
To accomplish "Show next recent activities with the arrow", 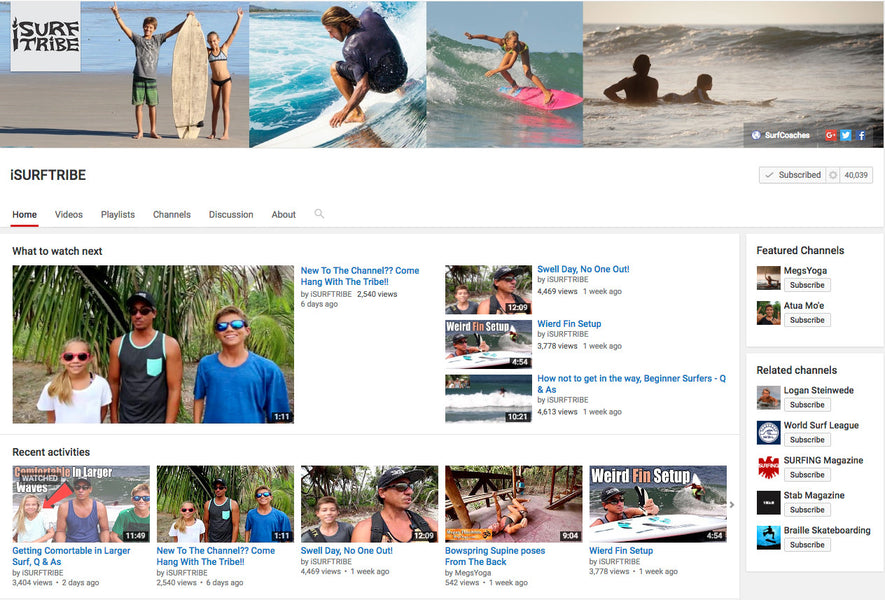I will pos(732,505).
